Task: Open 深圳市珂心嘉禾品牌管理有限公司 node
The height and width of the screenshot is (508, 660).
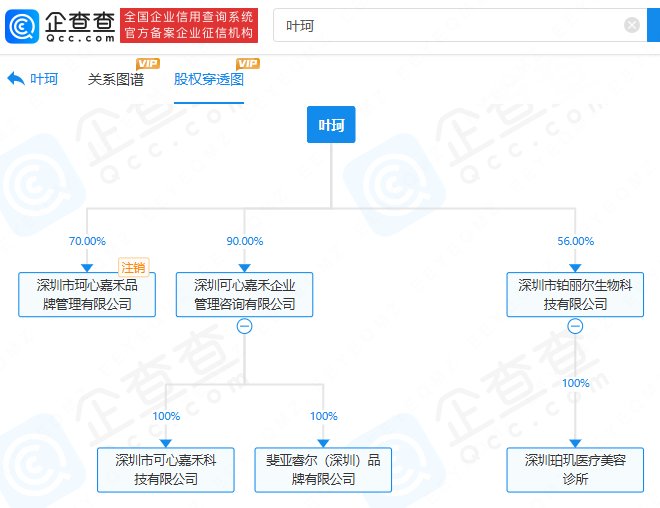Action: [x=87, y=294]
